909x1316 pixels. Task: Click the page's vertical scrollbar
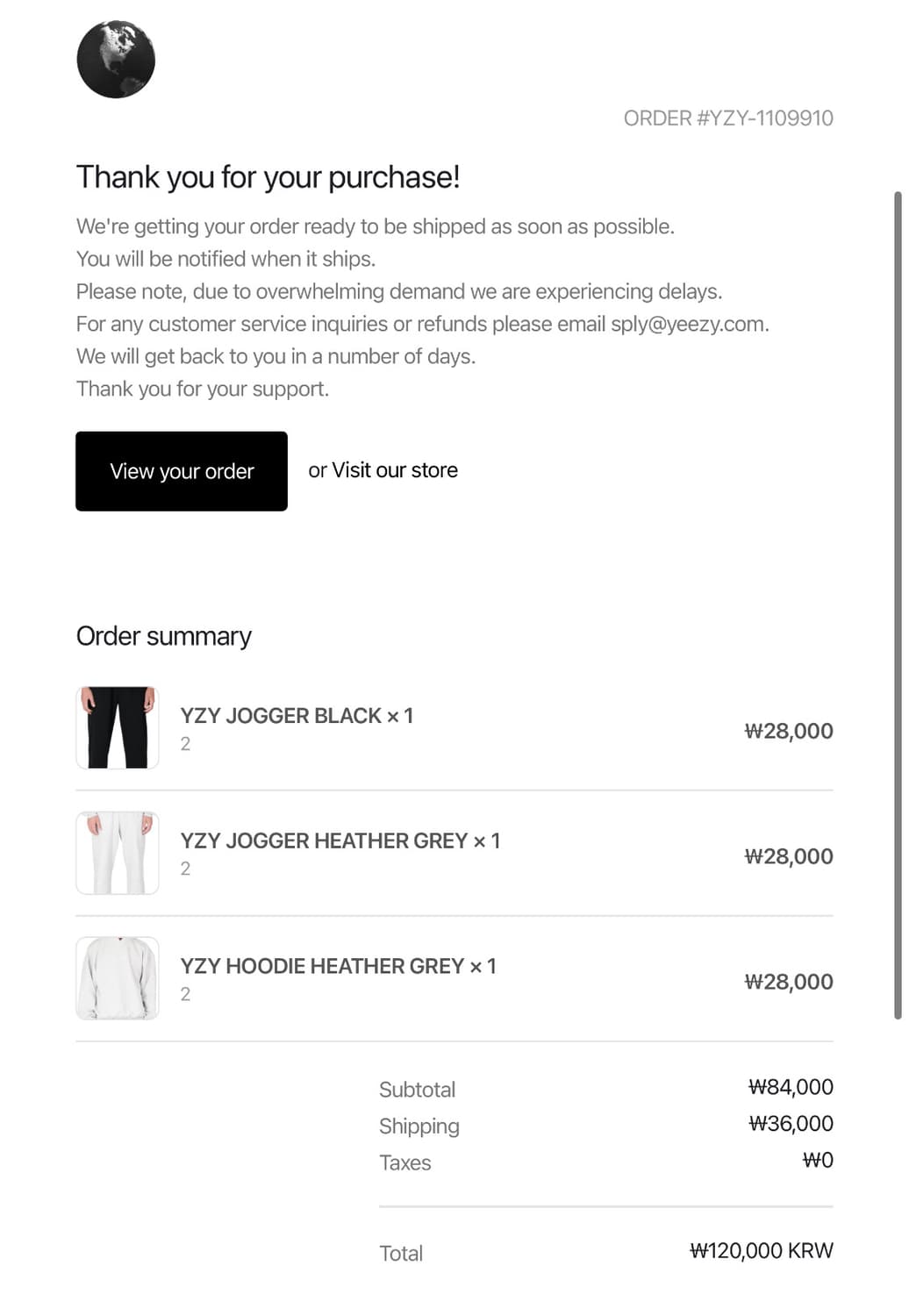click(x=898, y=605)
